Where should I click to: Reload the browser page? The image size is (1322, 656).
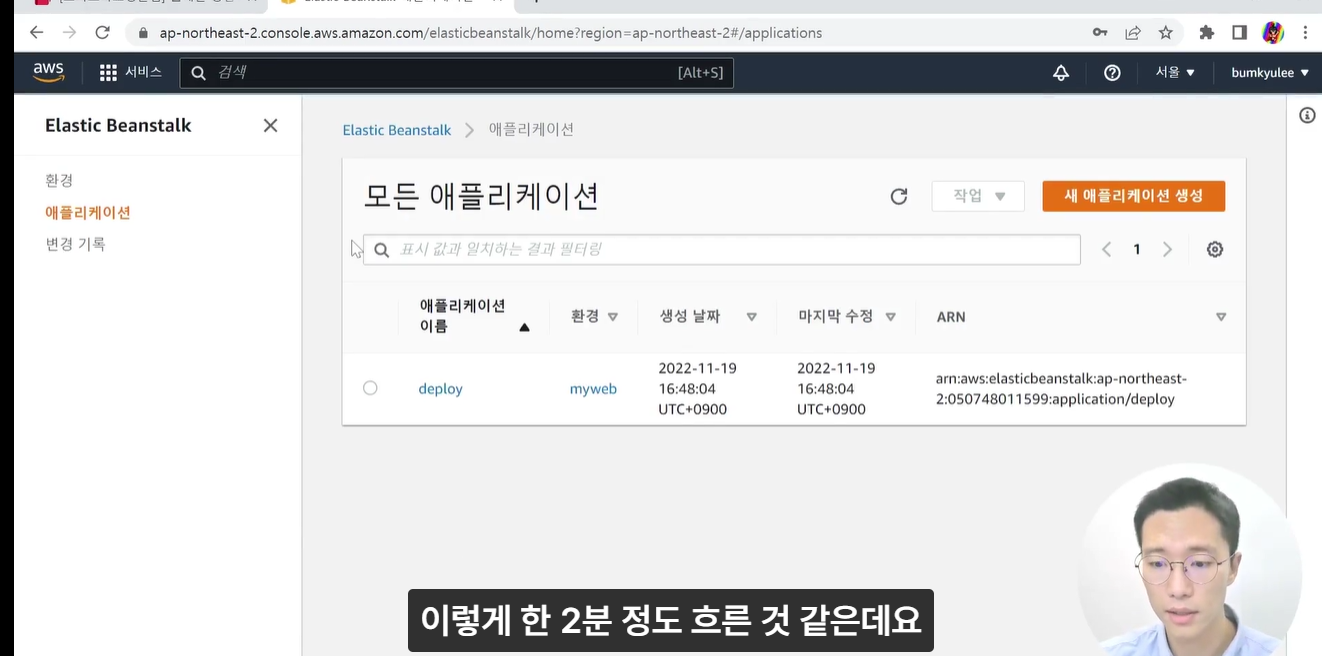(102, 33)
